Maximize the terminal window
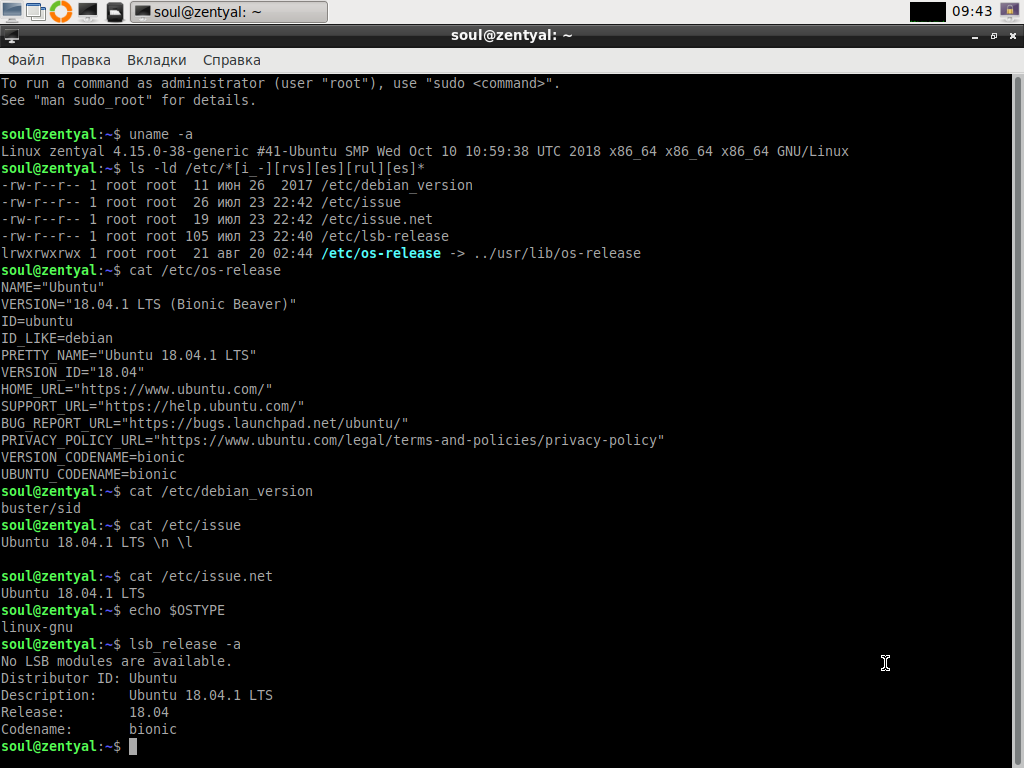 [x=994, y=37]
